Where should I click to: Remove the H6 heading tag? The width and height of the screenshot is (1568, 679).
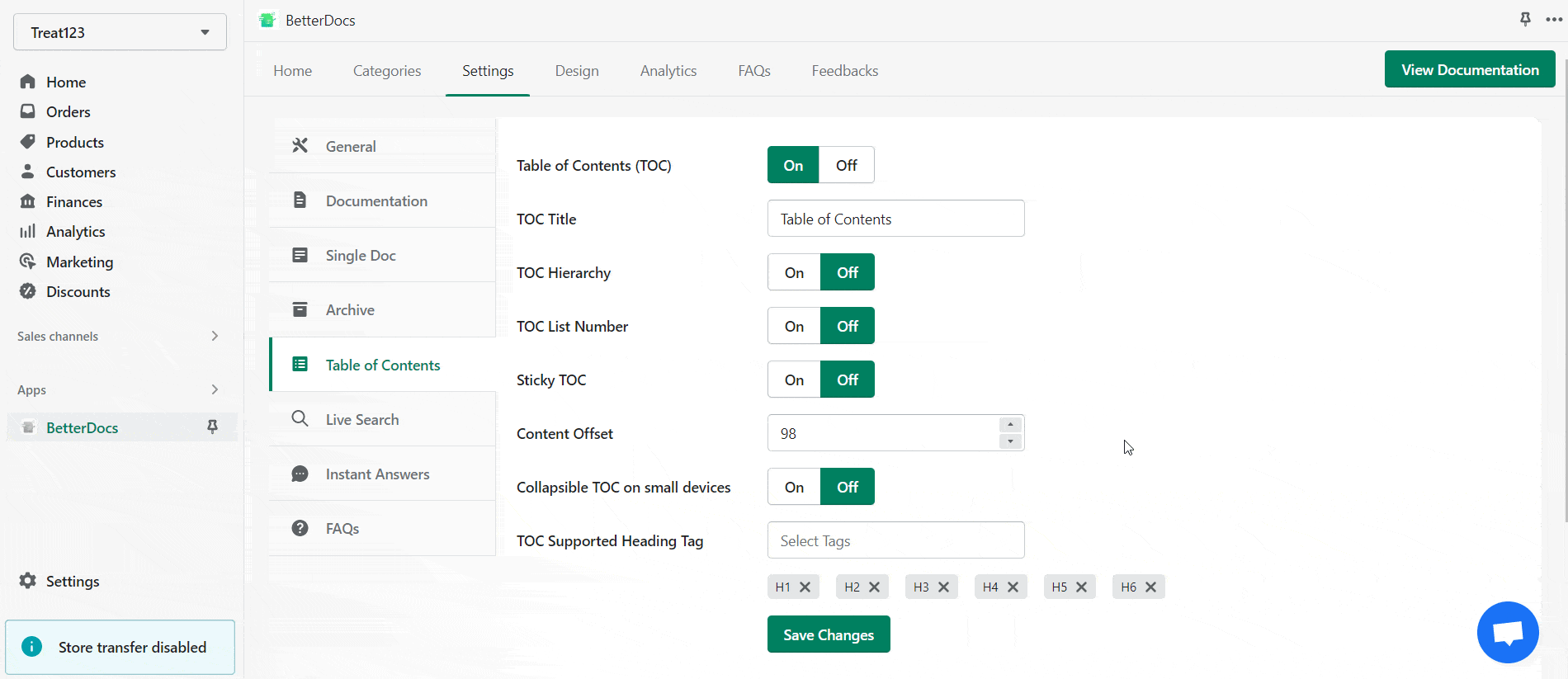click(x=1151, y=587)
